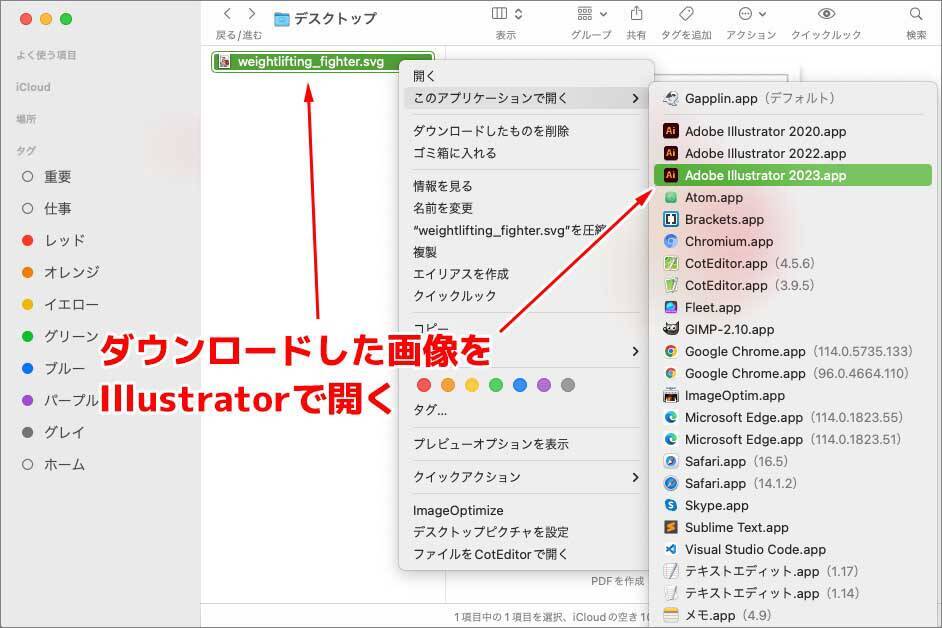Open the Group view dropdown
This screenshot has width=942, height=628.
point(591,15)
